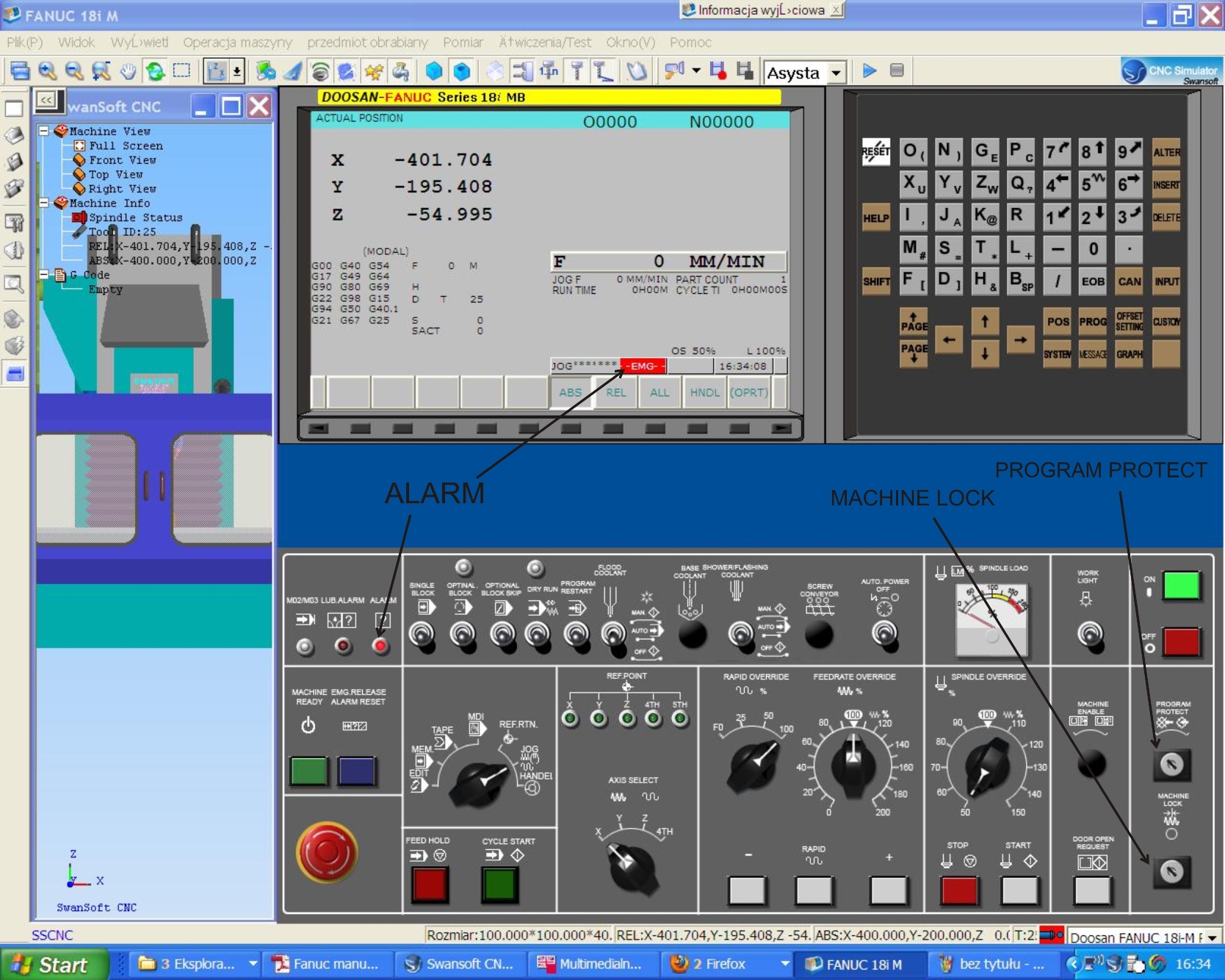Click the zoom in magnifier toolbar icon
1225x980 pixels.
click(48, 71)
